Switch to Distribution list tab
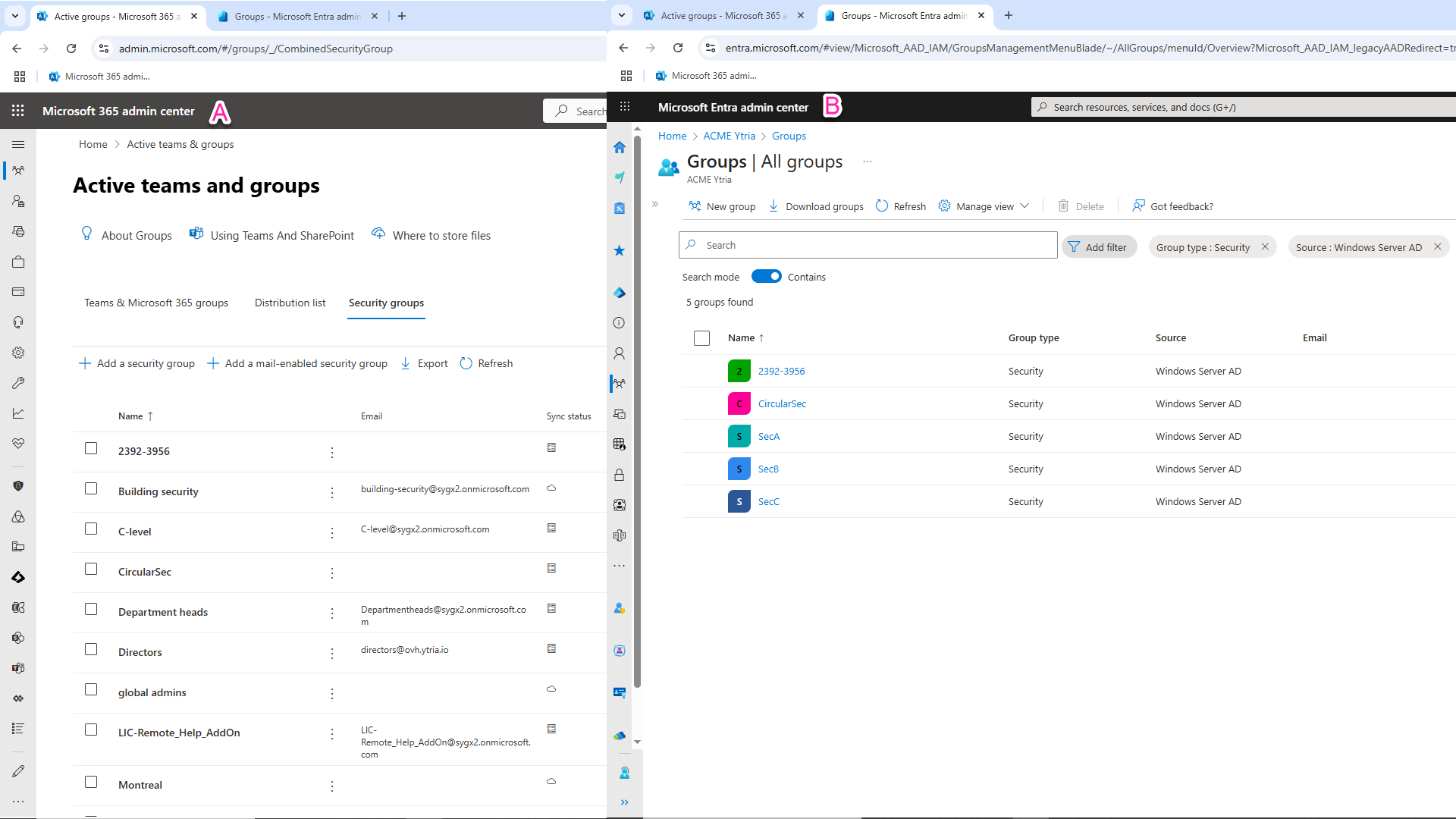This screenshot has width=1456, height=819. tap(290, 303)
